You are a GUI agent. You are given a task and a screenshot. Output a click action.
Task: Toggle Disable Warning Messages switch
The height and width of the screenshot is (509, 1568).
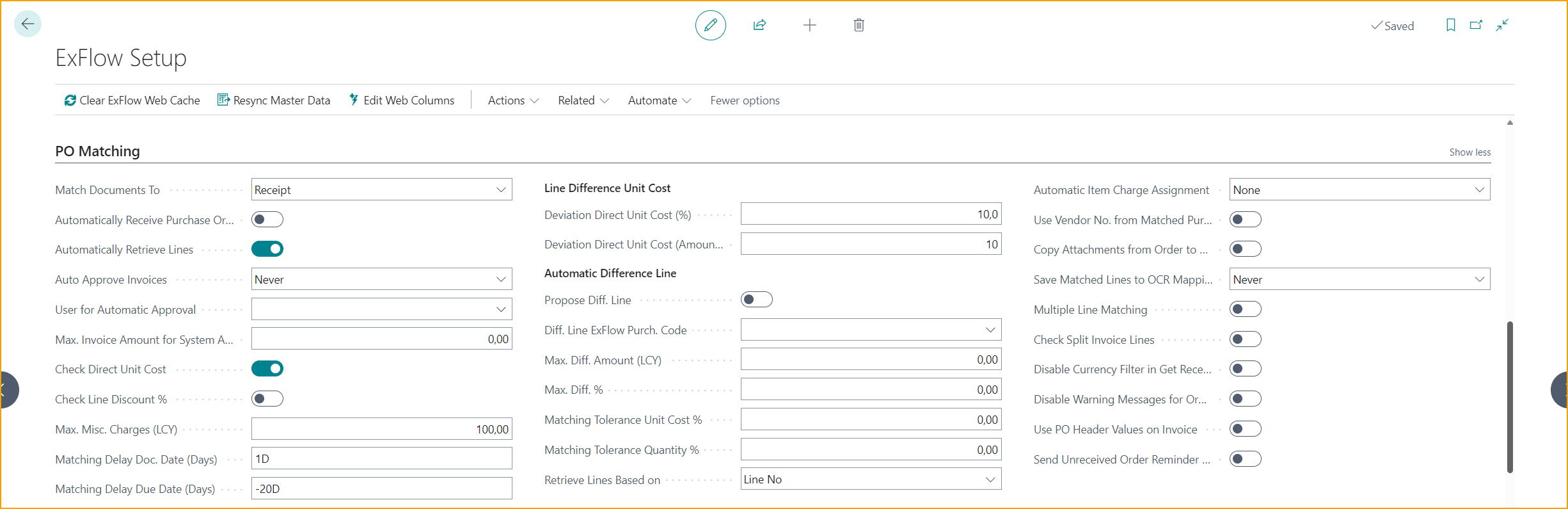coord(1246,399)
